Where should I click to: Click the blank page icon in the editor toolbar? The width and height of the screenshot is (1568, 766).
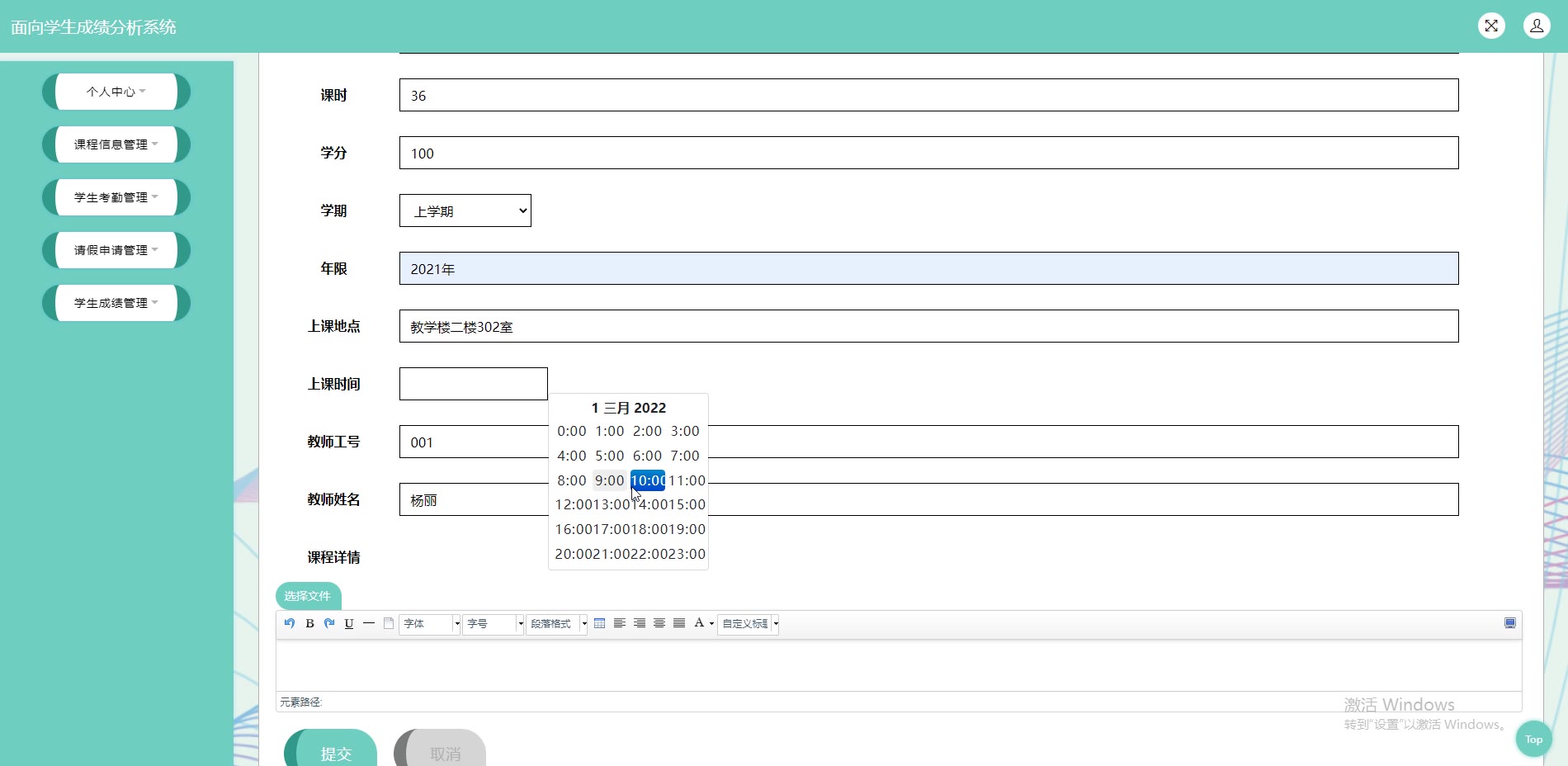(389, 623)
